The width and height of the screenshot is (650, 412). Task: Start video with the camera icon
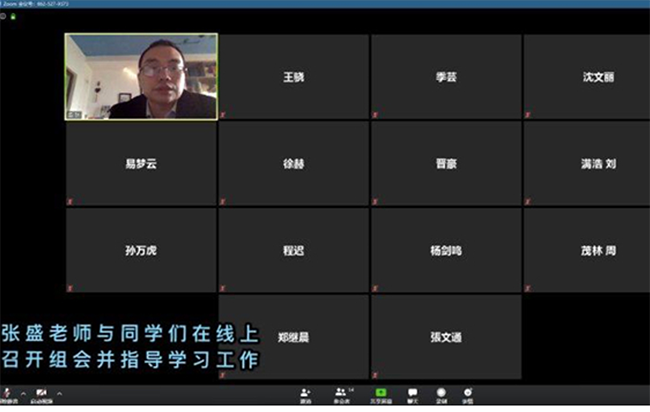point(42,393)
